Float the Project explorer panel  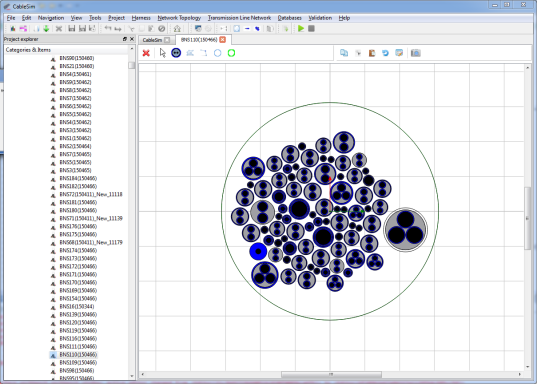tap(125, 39)
